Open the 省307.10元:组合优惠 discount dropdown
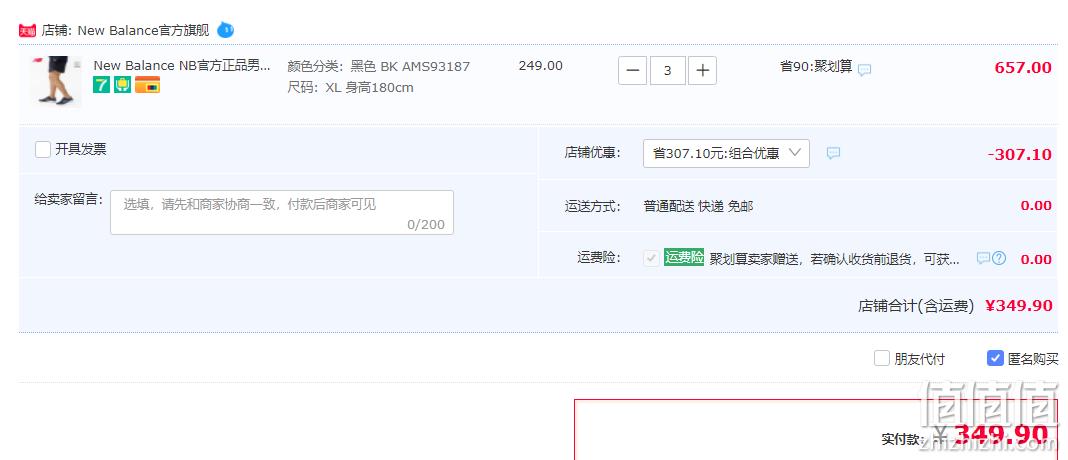The image size is (1068, 460). click(726, 153)
